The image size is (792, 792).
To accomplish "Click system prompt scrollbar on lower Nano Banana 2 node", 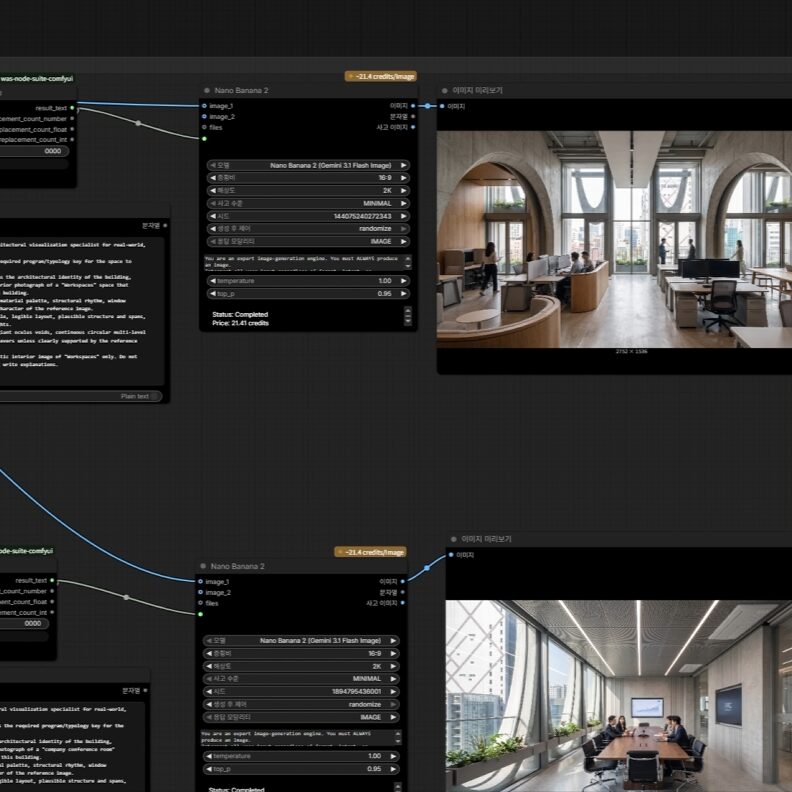I will 398,737.
